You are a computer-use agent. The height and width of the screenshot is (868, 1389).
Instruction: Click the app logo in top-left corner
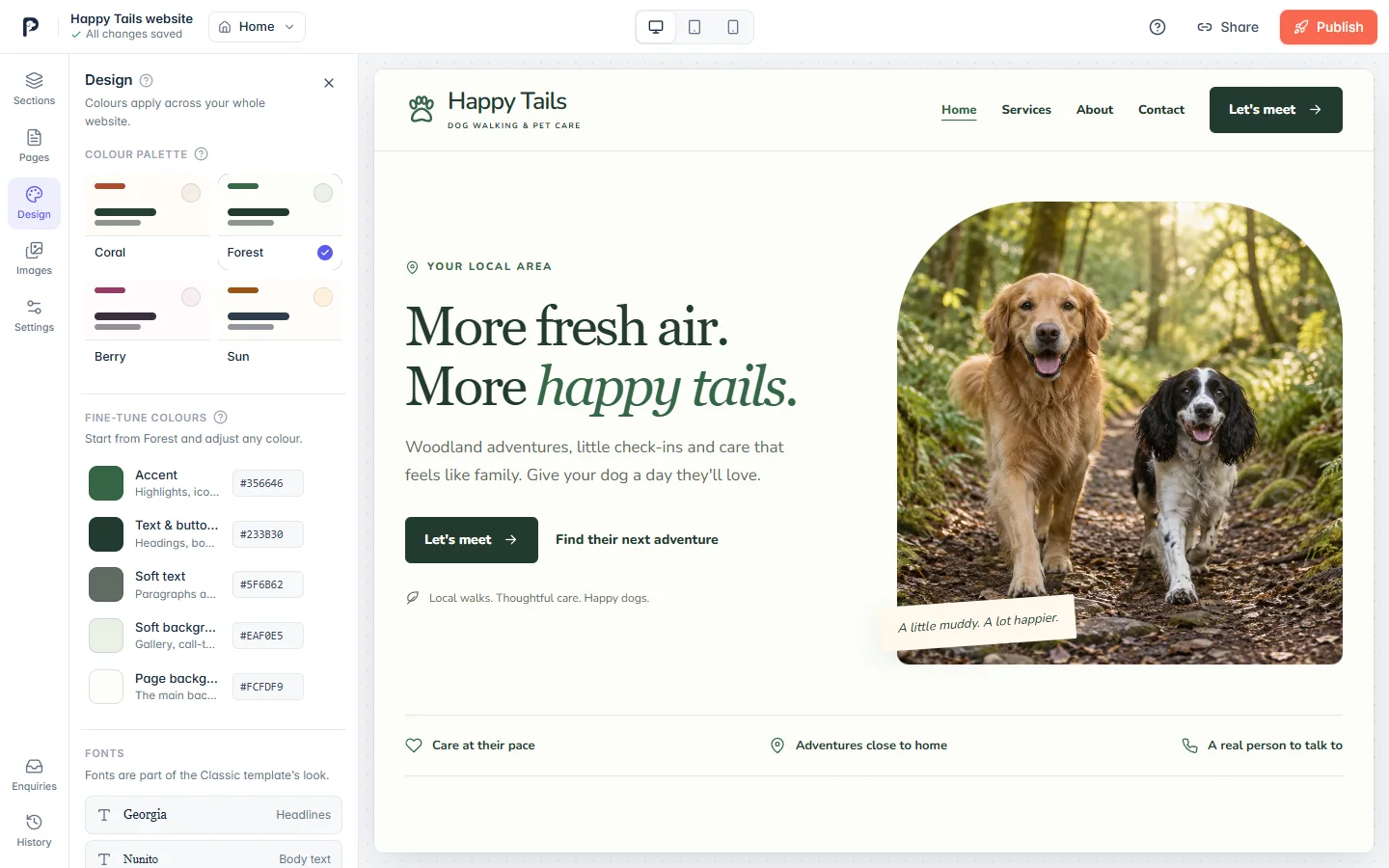[x=31, y=27]
